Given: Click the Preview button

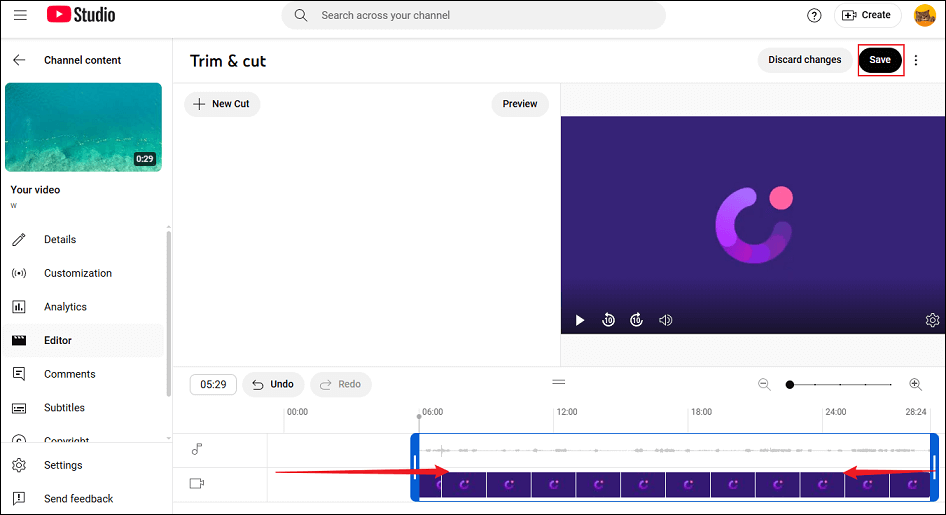Looking at the screenshot, I should [520, 104].
